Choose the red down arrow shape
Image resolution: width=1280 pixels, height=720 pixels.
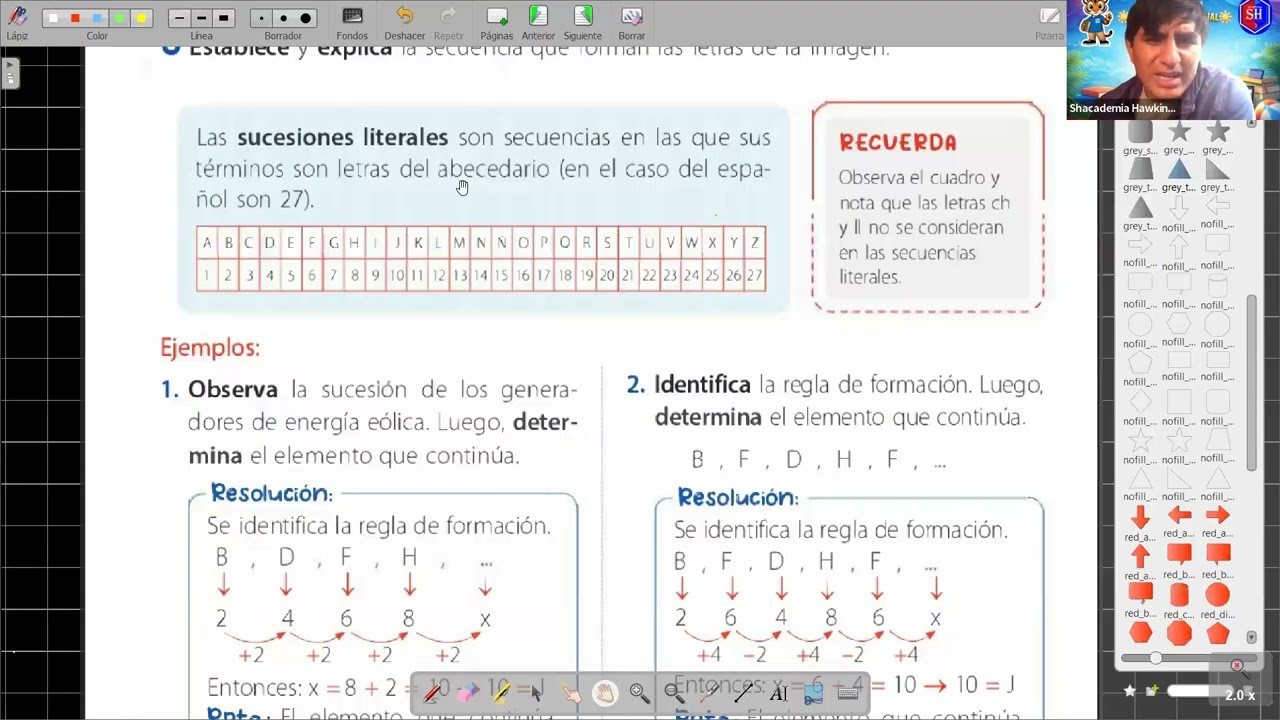[1140, 516]
